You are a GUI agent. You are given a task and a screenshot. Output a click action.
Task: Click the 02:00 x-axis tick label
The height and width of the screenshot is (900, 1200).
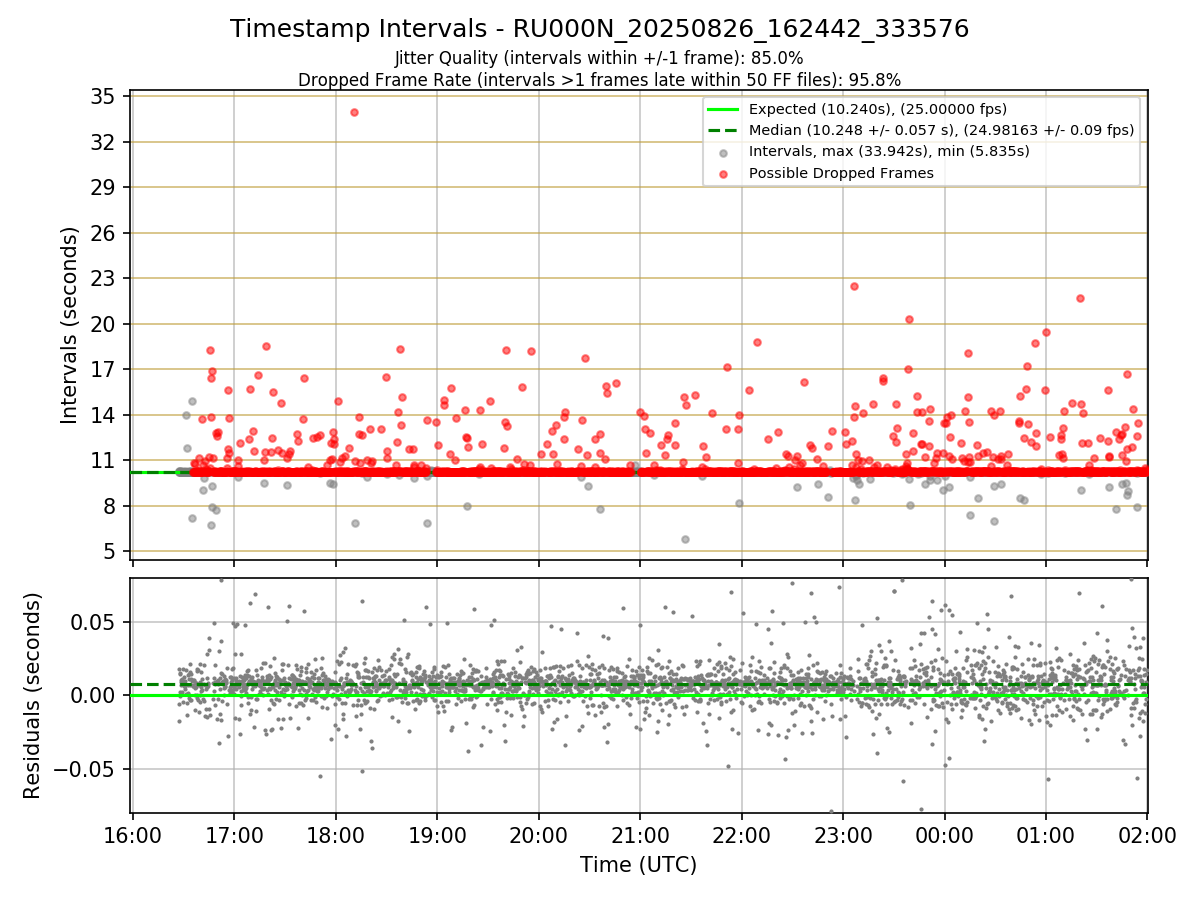[1147, 834]
